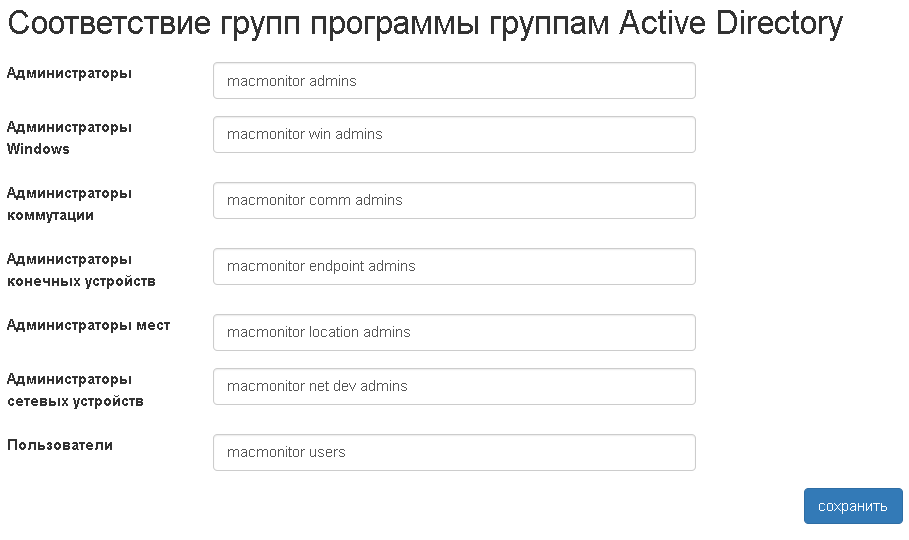Focus the 'macmonitor admins' input field
The width and height of the screenshot is (909, 540).
(454, 81)
